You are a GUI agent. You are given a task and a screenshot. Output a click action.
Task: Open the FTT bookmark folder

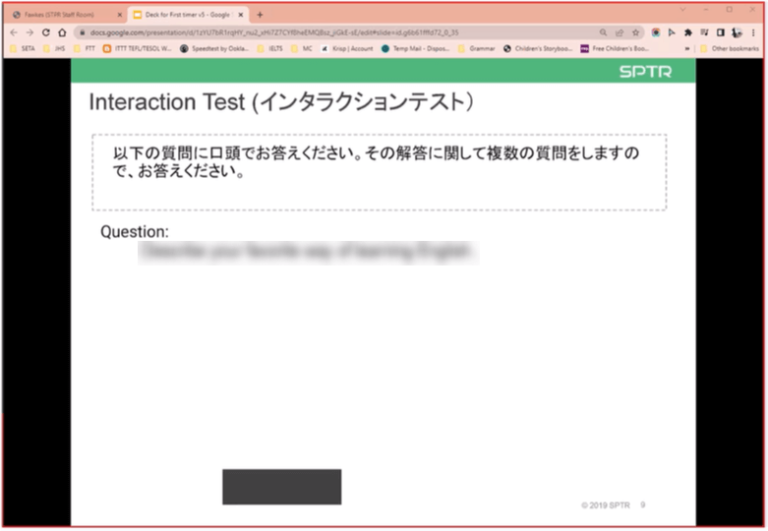pyautogui.click(x=85, y=48)
